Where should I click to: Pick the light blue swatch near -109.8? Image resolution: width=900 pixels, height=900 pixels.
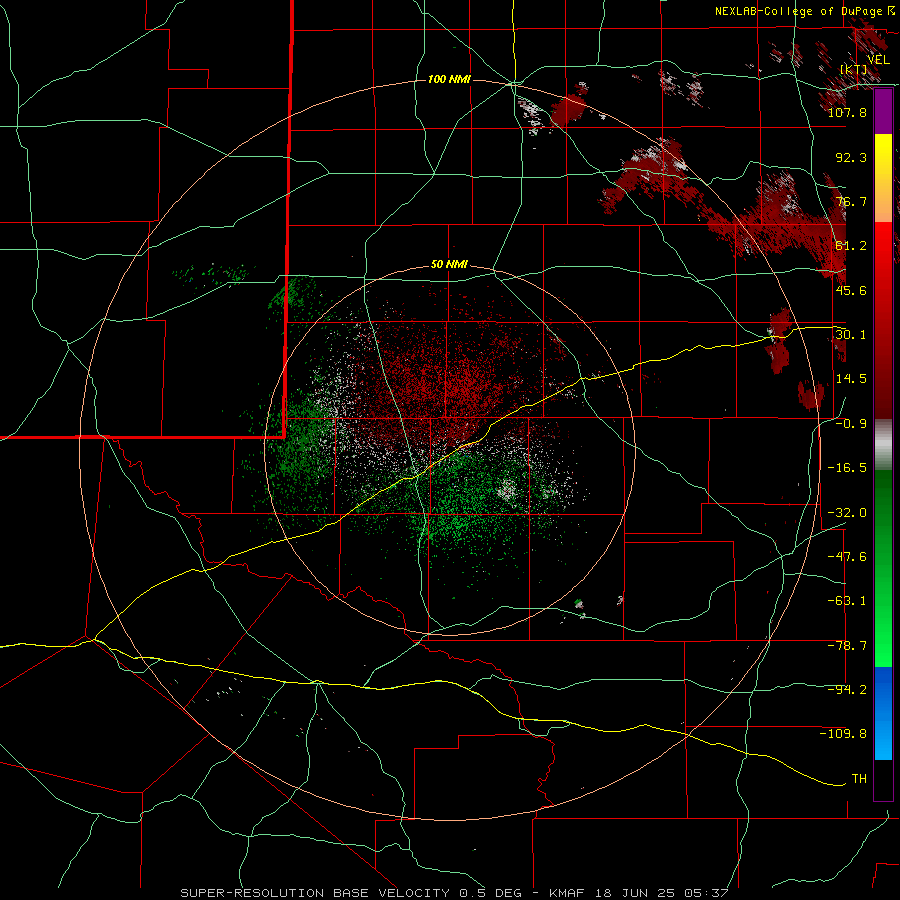(x=883, y=736)
